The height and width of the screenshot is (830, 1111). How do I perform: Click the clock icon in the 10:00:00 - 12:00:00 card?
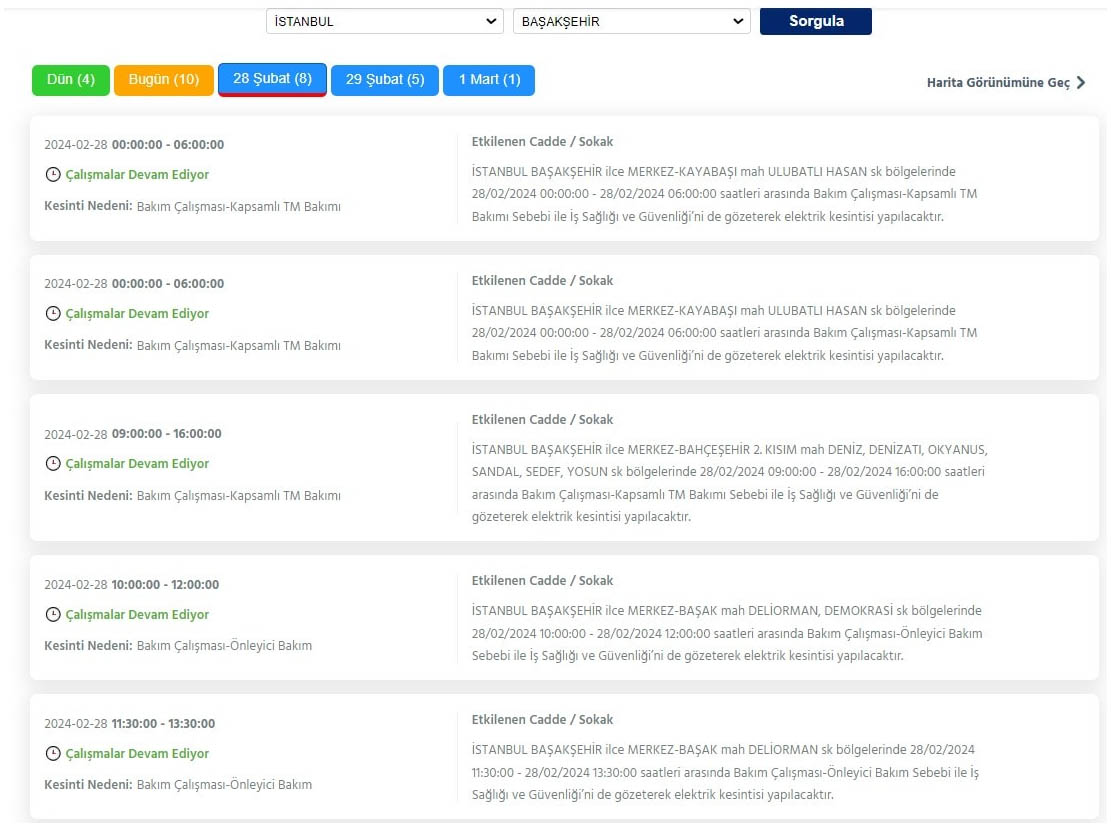tap(53, 615)
